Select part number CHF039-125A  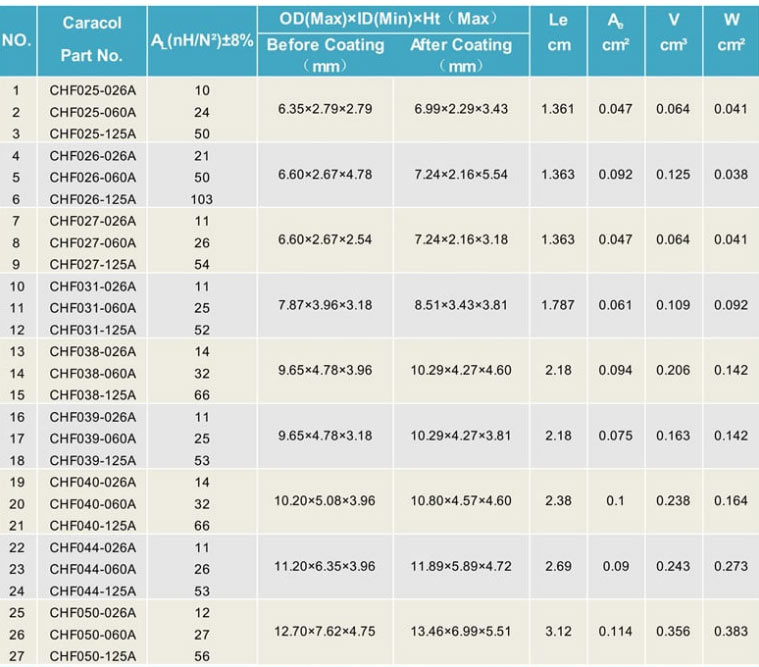pyautogui.click(x=92, y=461)
